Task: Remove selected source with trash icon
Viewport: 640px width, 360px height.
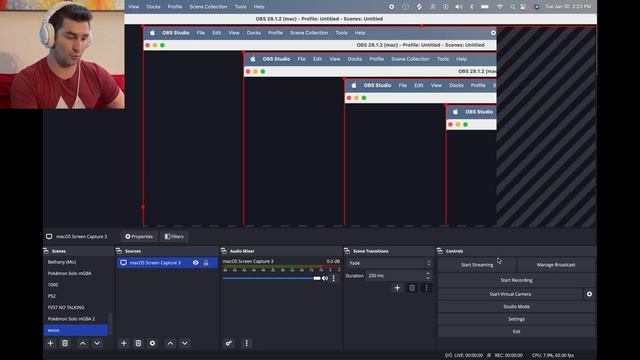Action: click(138, 343)
